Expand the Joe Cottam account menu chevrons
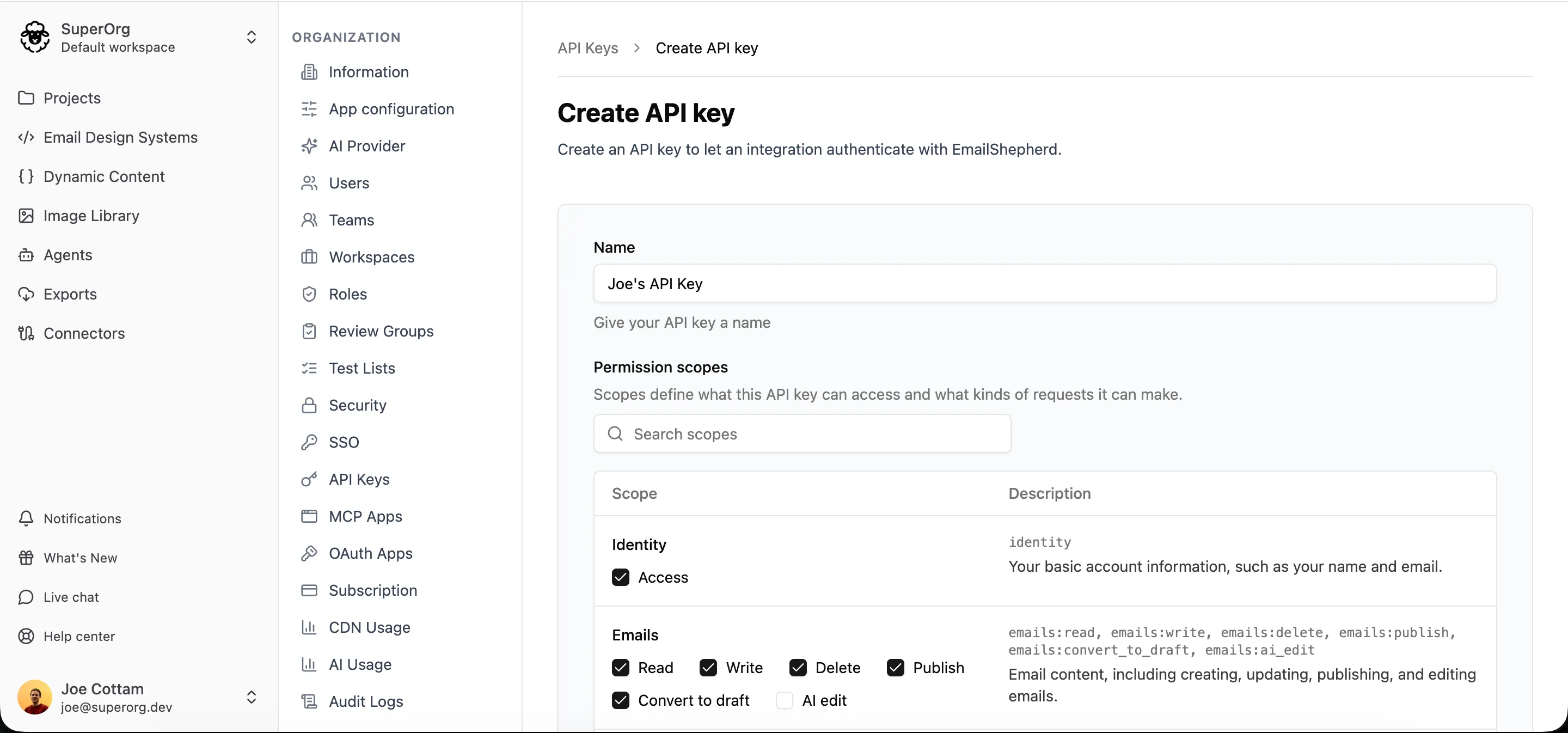 point(252,698)
